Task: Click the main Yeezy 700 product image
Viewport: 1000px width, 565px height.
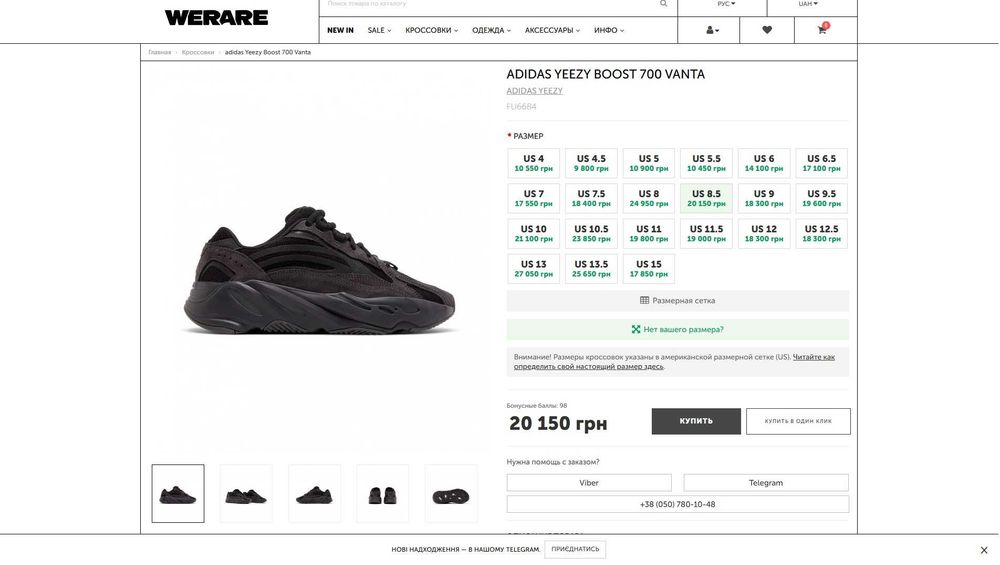Action: (319, 268)
